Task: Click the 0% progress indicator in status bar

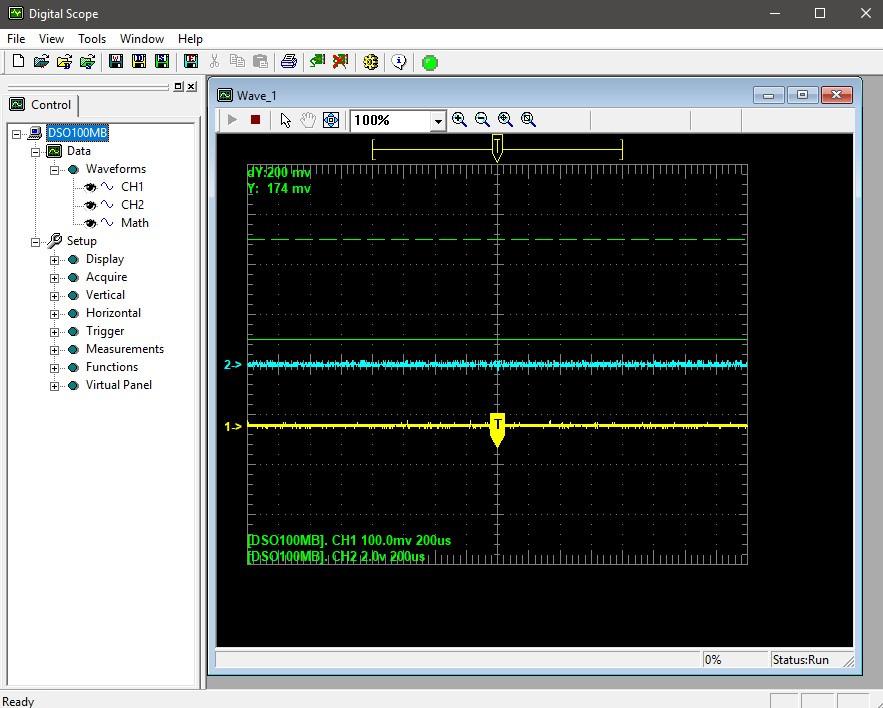Action: 735,659
